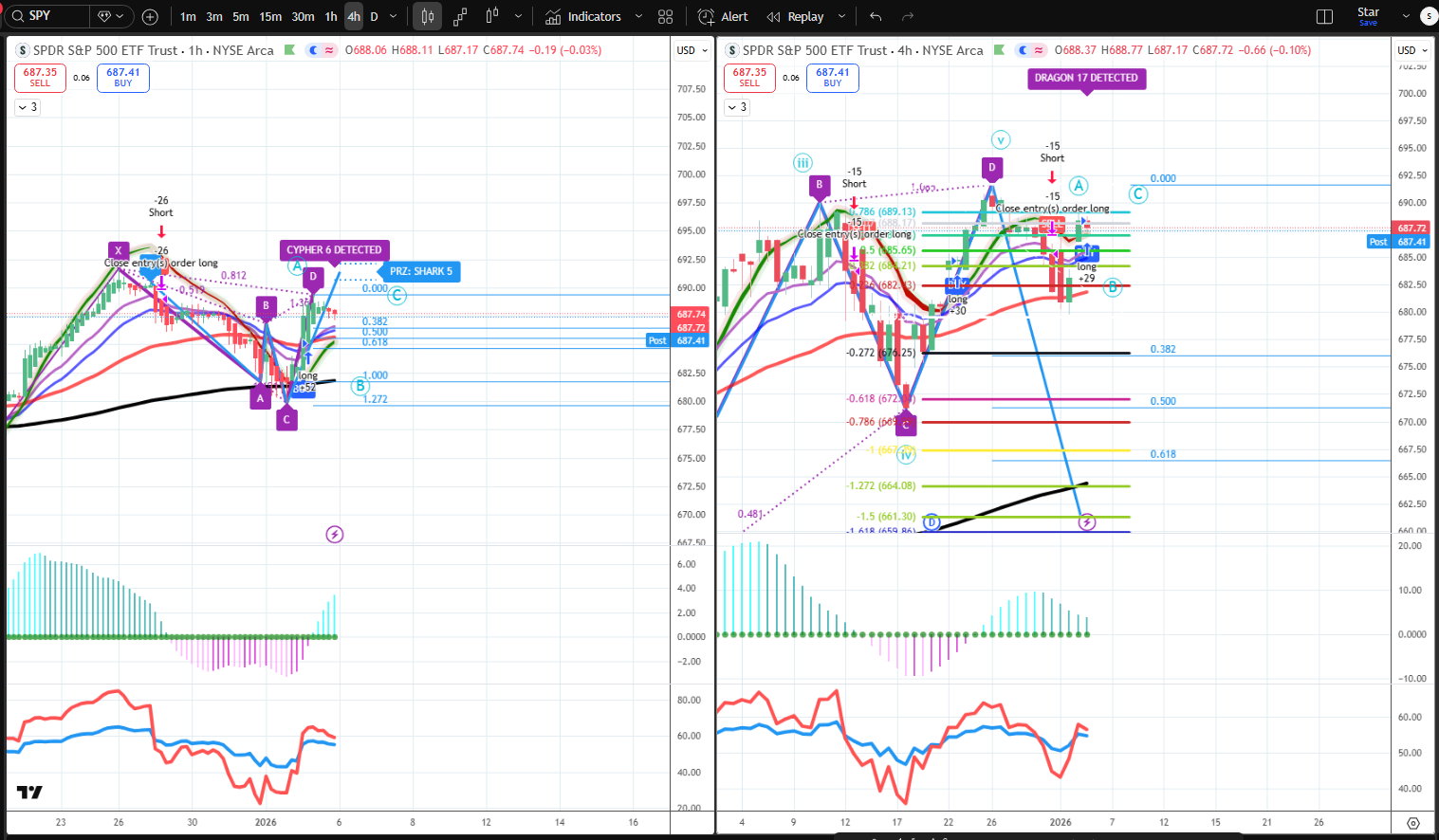
Task: Click the 687.35 SELL button on 1h chart
Action: (40, 77)
